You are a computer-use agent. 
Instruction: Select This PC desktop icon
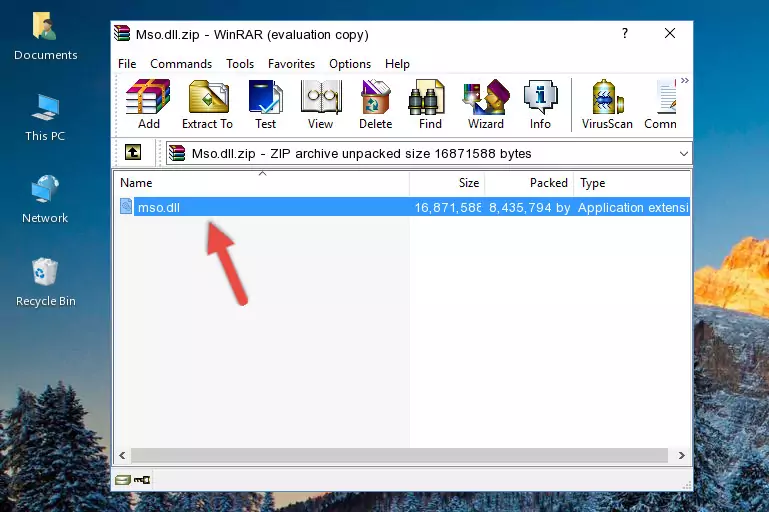[x=45, y=118]
